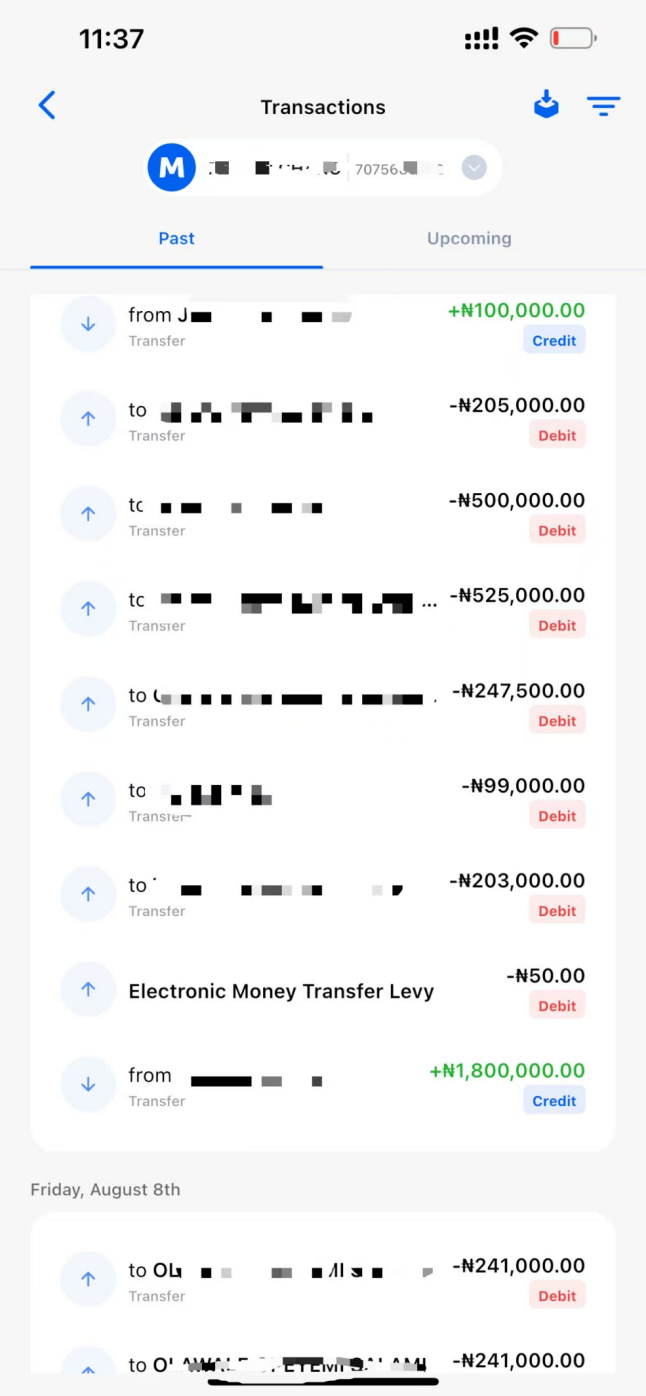
Task: Tap the back arrow icon
Action: pyautogui.click(x=47, y=106)
